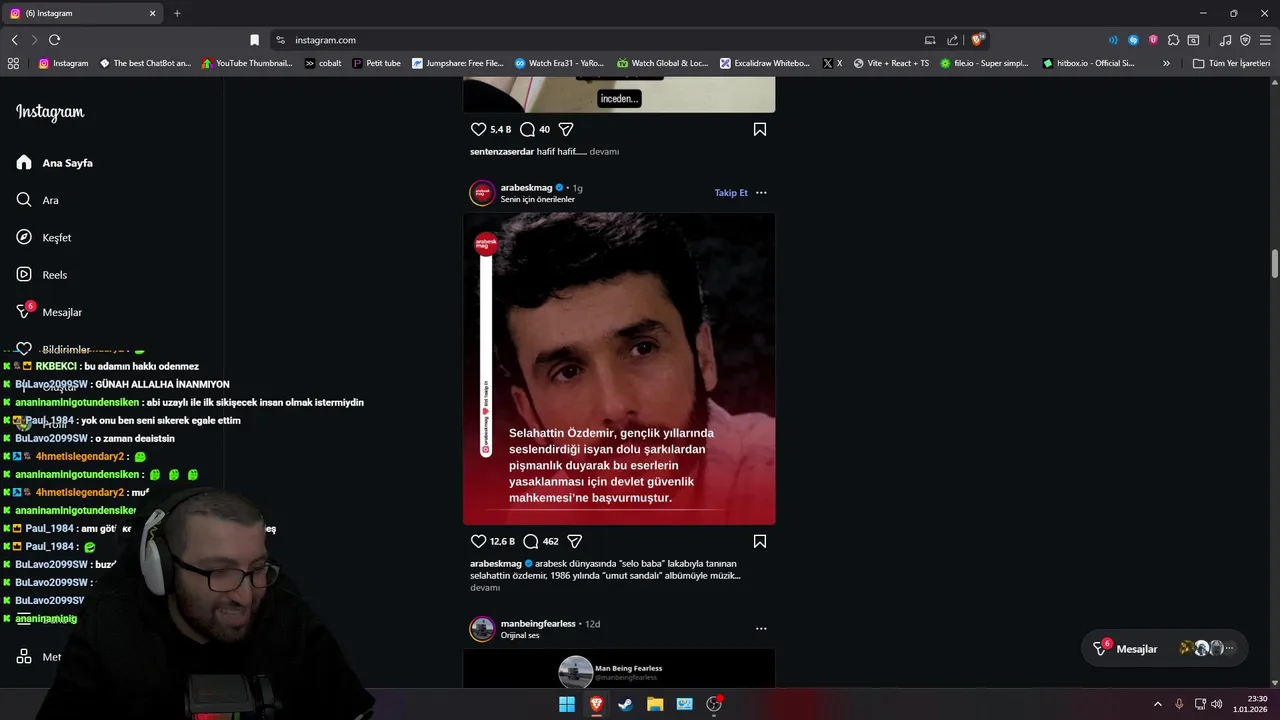Open File Explorer from the taskbar

tap(655, 704)
